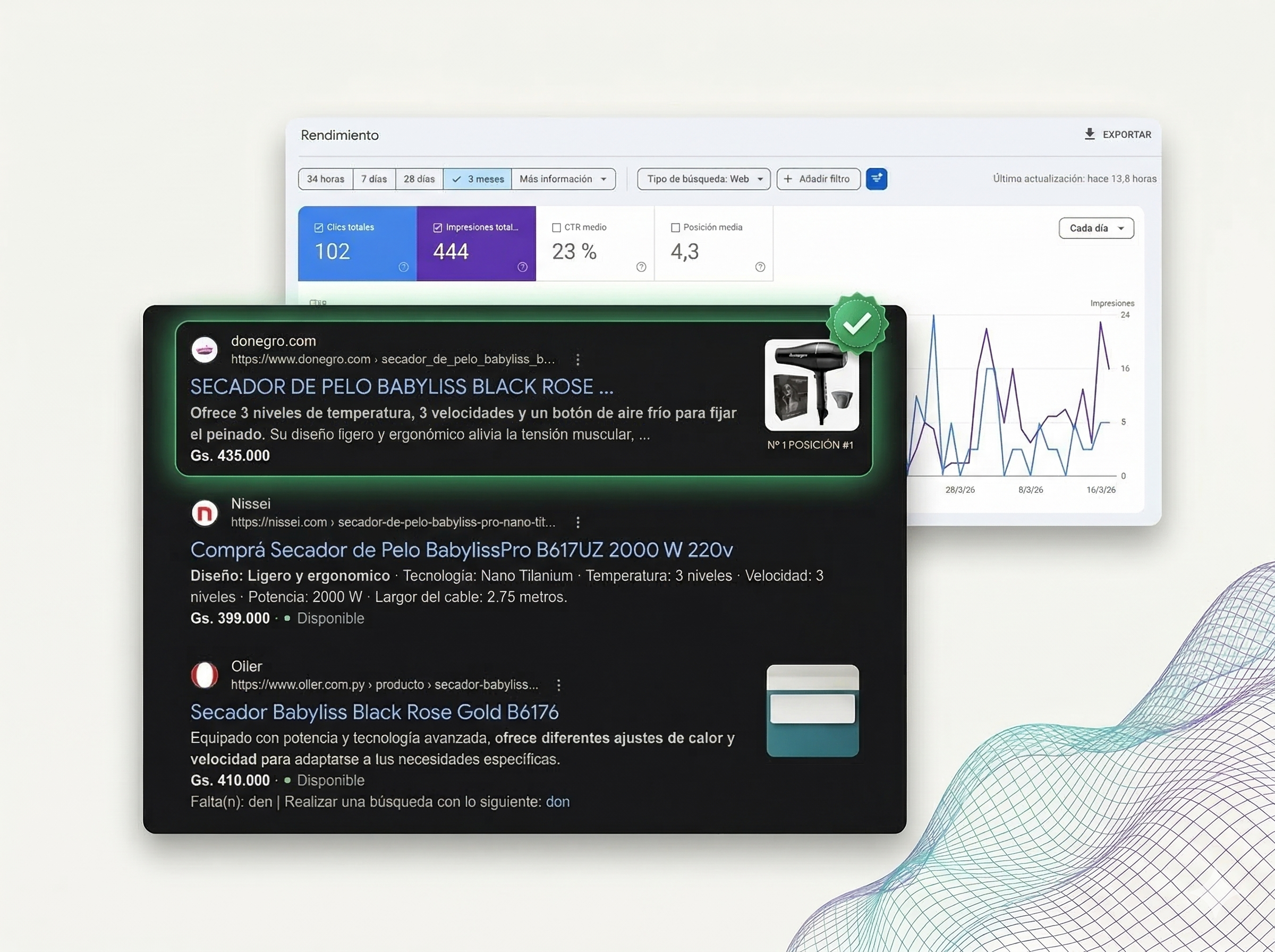
Task: Open three-dot menu for Nissei result
Action: [x=578, y=522]
